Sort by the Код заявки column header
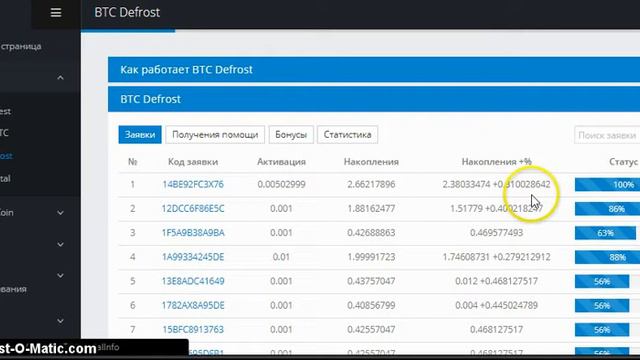The image size is (640, 360). pos(193,162)
